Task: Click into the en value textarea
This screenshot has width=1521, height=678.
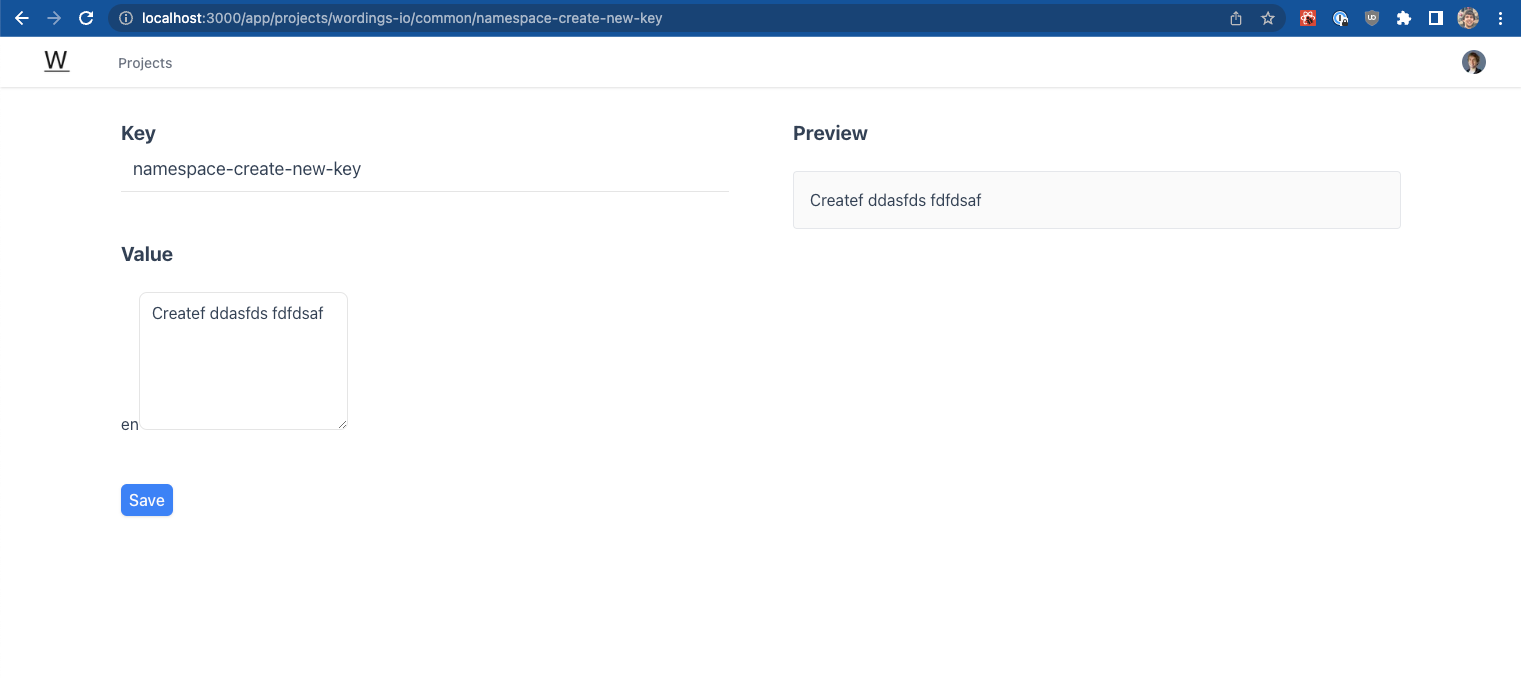Action: click(243, 361)
